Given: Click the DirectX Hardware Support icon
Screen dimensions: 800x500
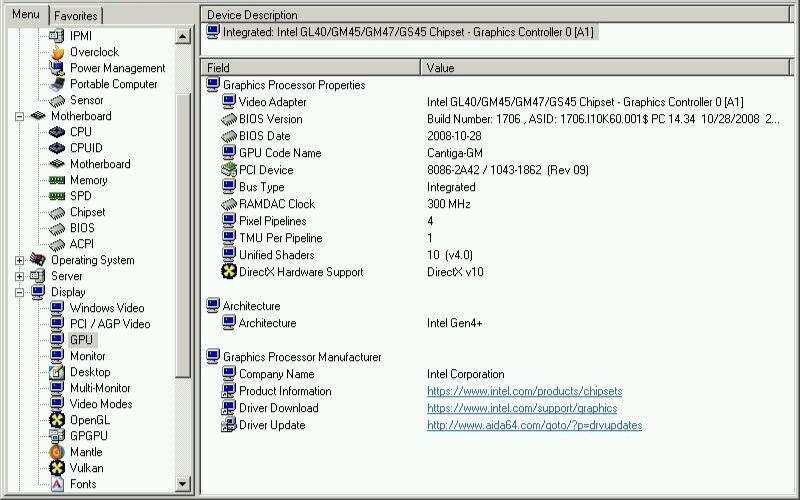Looking at the screenshot, I should 229,272.
